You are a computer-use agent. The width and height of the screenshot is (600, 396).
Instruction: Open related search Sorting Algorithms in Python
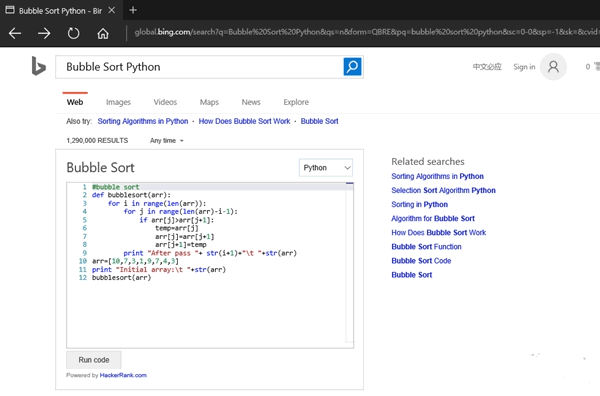click(x=437, y=176)
